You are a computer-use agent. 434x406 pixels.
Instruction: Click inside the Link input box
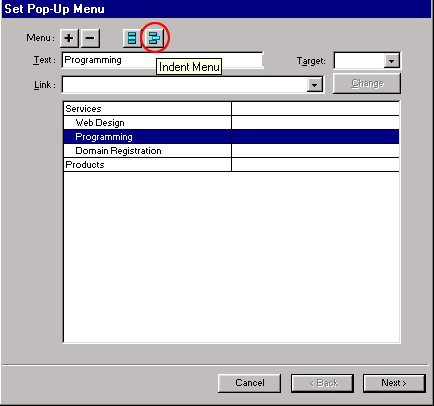tap(184, 85)
